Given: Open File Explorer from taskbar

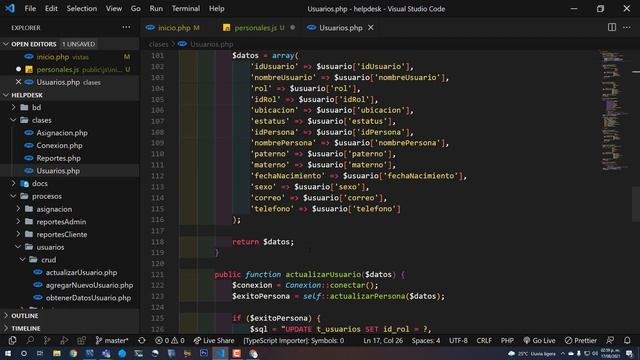Looking at the screenshot, I should (x=57, y=353).
